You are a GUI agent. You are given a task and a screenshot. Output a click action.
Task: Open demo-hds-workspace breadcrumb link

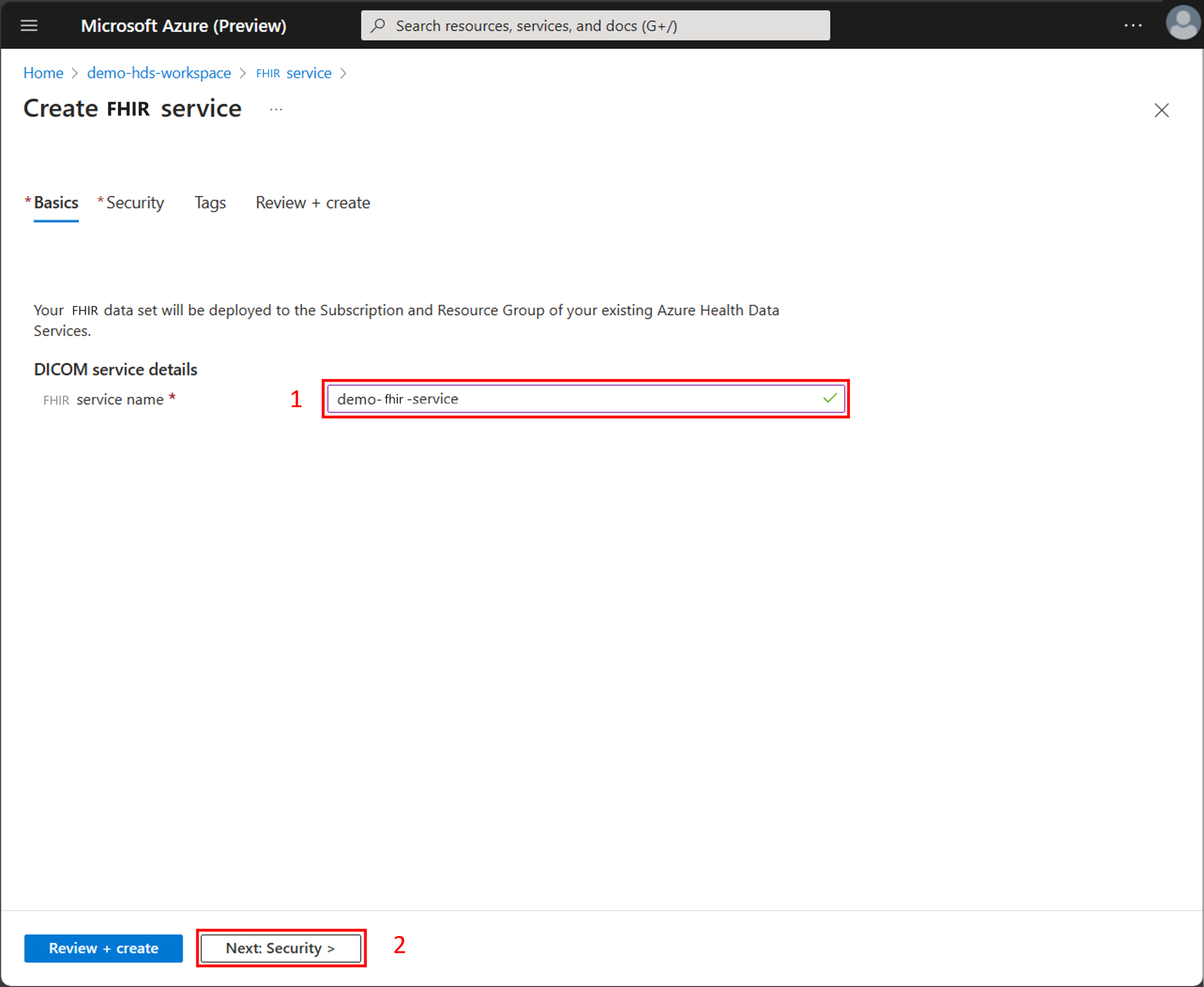(x=159, y=73)
